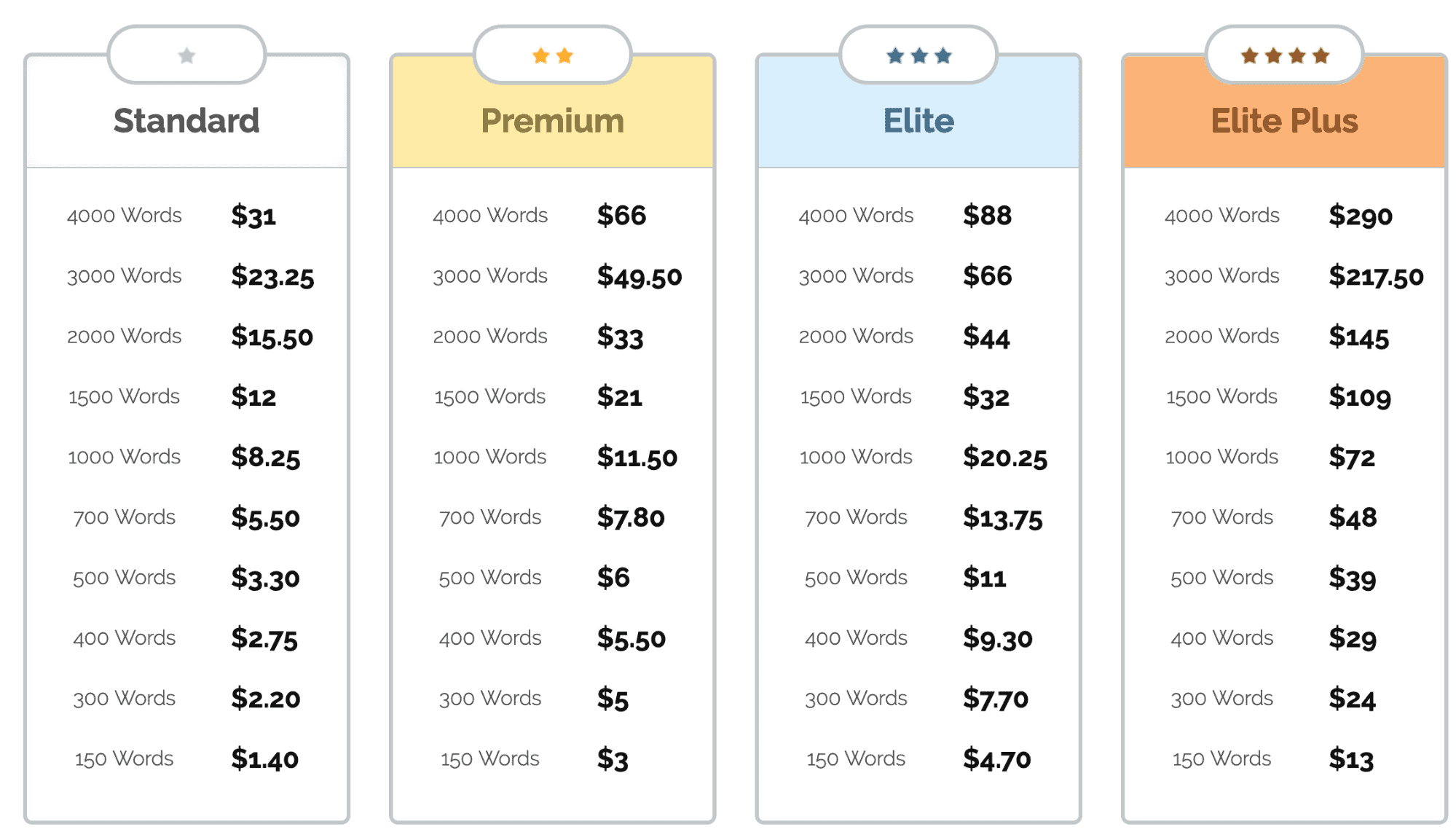Choose Standard 1000 Words at $8.25

click(265, 458)
